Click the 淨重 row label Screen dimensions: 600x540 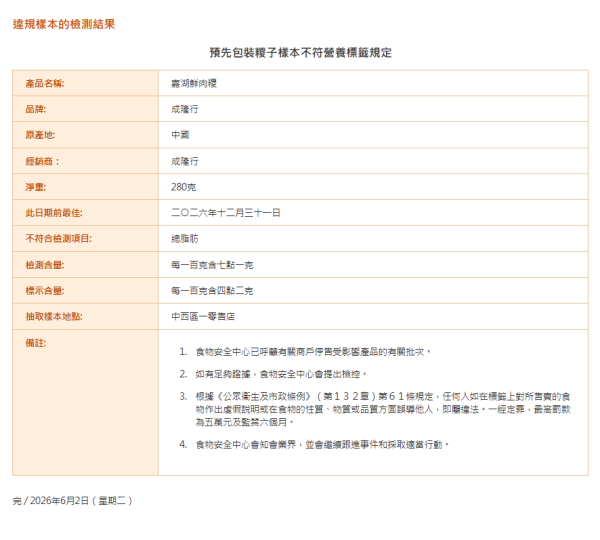pyautogui.click(x=36, y=187)
